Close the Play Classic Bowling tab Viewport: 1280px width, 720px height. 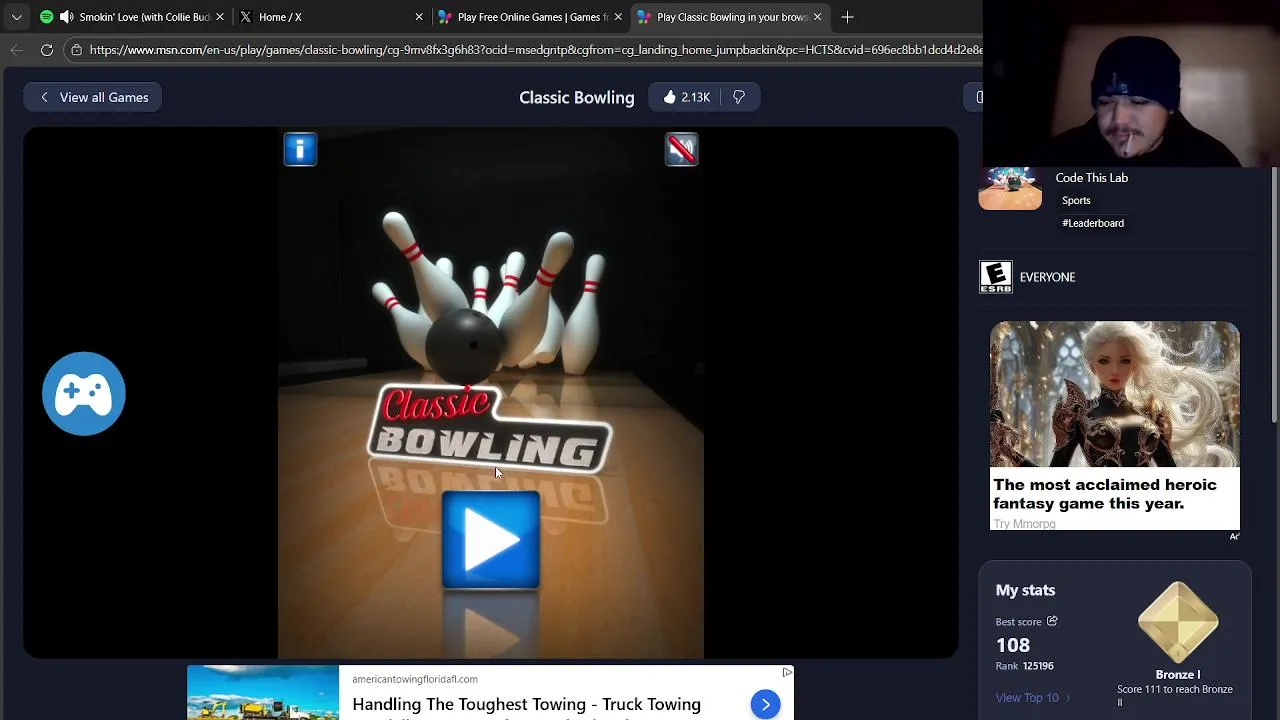point(817,17)
